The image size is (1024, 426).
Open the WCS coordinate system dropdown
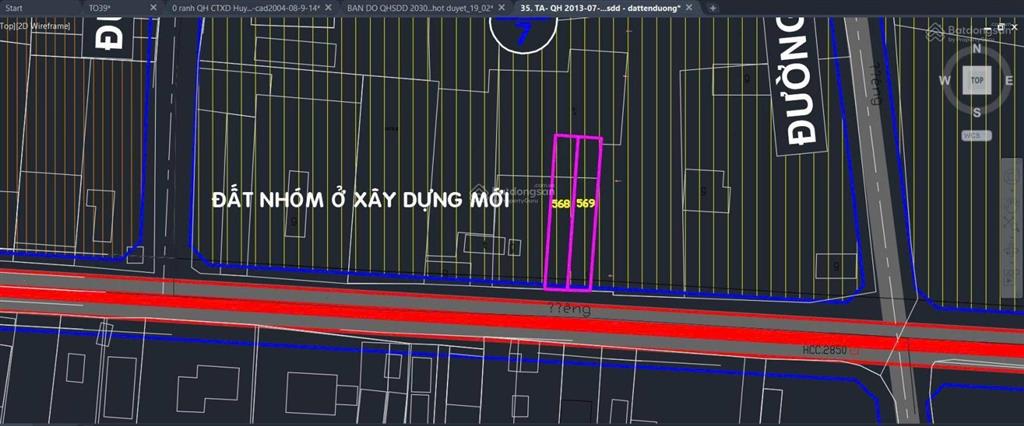tap(976, 135)
